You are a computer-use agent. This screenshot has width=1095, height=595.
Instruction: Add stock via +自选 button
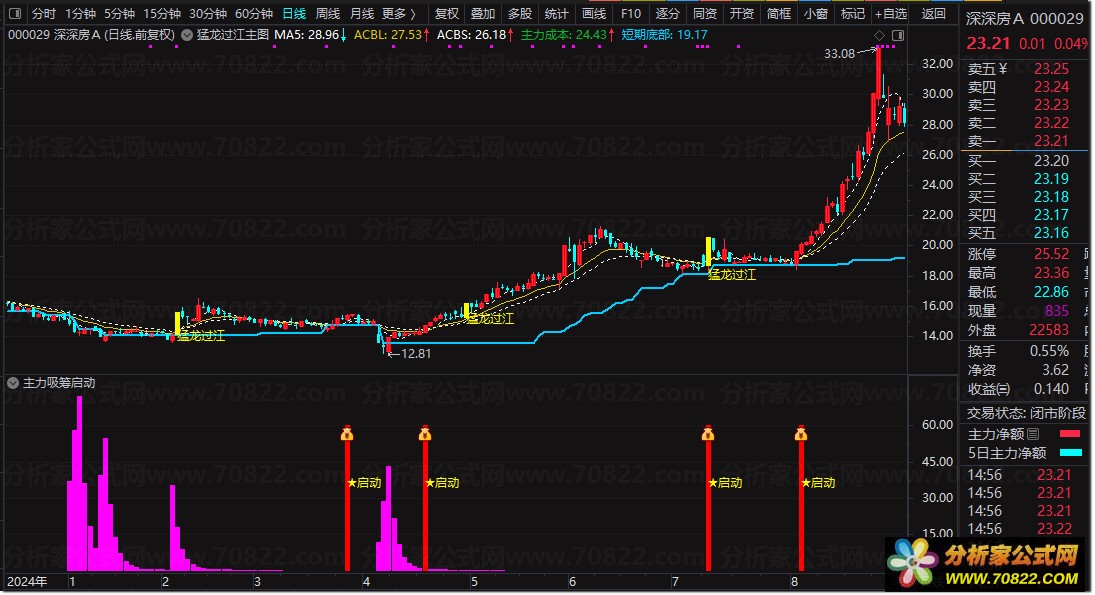pyautogui.click(x=891, y=13)
